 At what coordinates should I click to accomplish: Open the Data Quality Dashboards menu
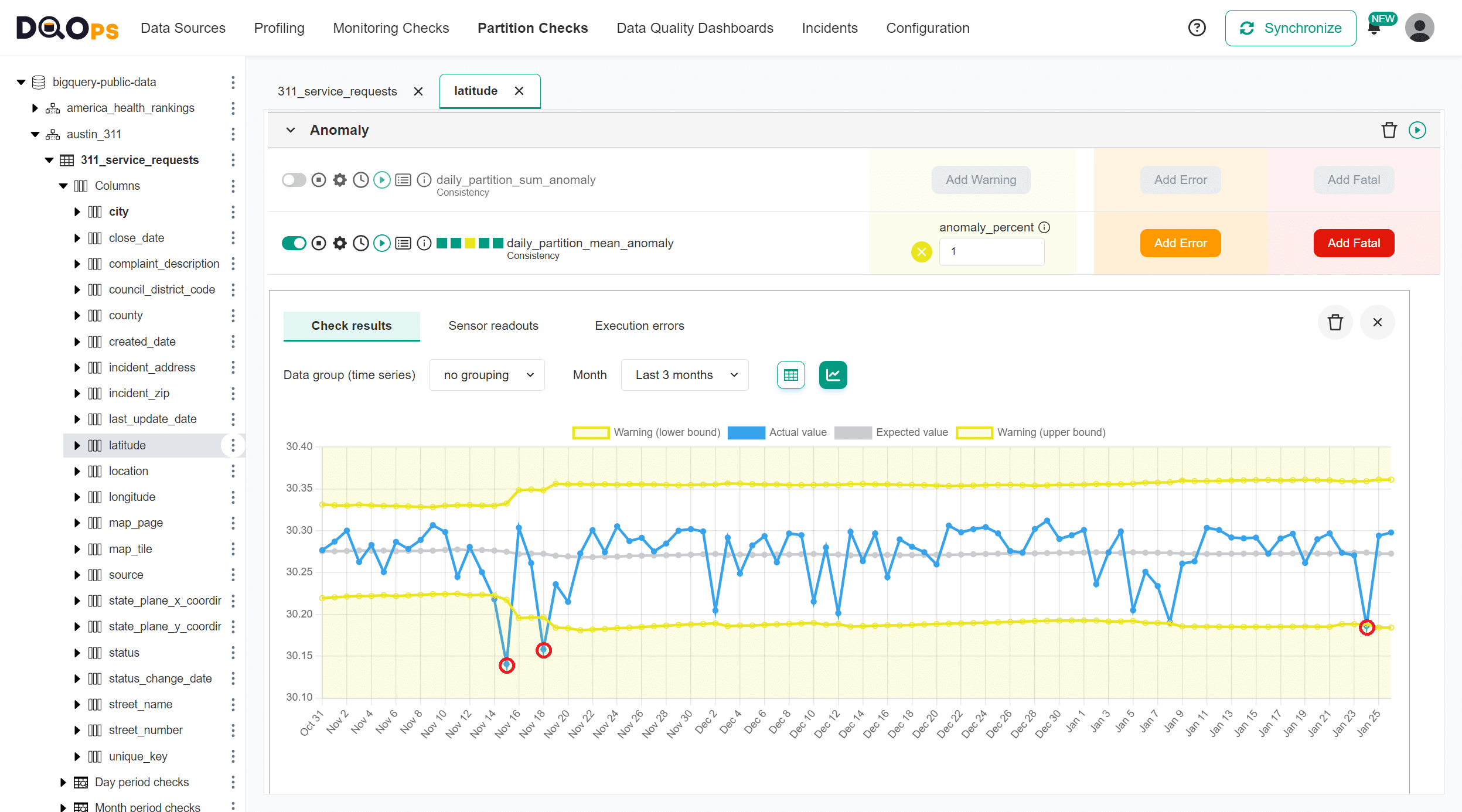click(694, 28)
